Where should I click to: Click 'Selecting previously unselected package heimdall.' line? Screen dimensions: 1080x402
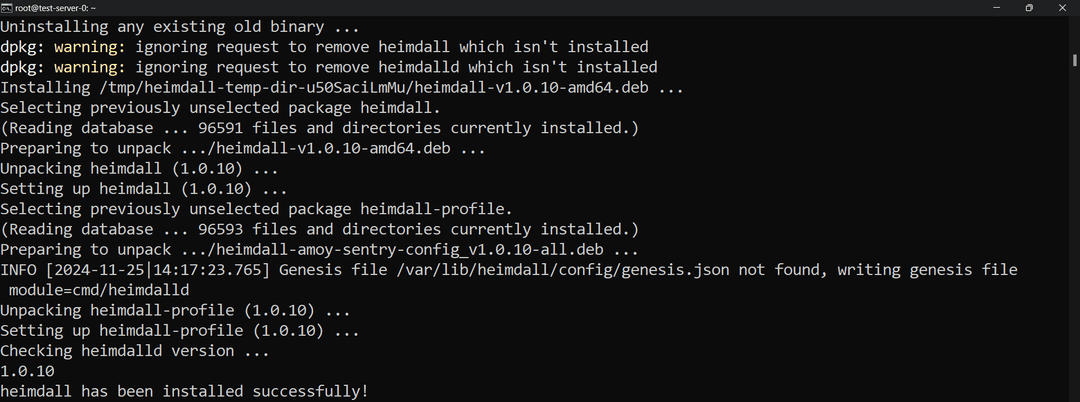220,107
